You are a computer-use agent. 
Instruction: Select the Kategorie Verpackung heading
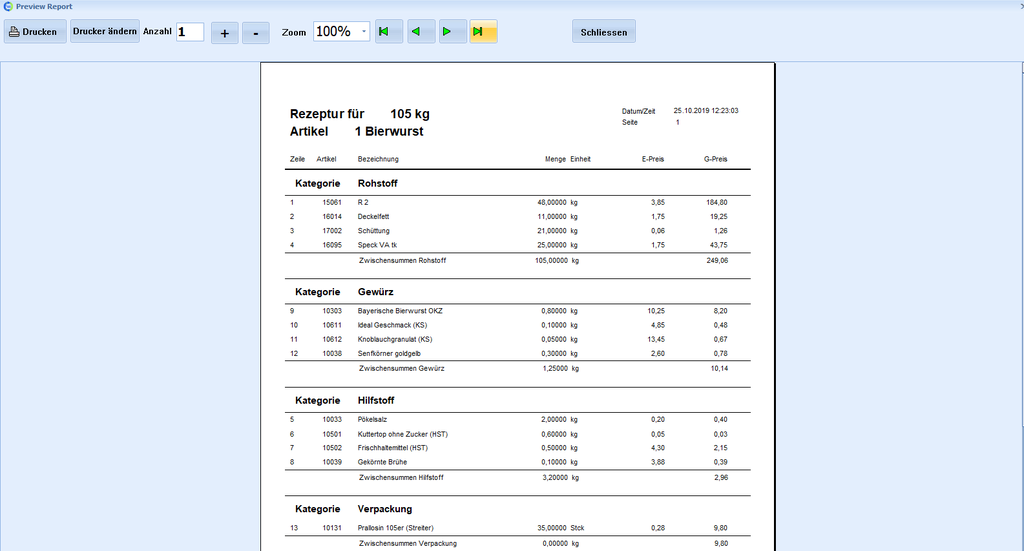click(353, 509)
